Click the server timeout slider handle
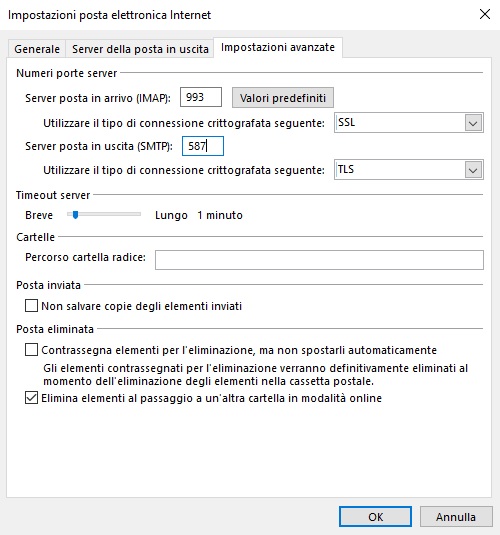The image size is (500, 535). tap(75, 215)
